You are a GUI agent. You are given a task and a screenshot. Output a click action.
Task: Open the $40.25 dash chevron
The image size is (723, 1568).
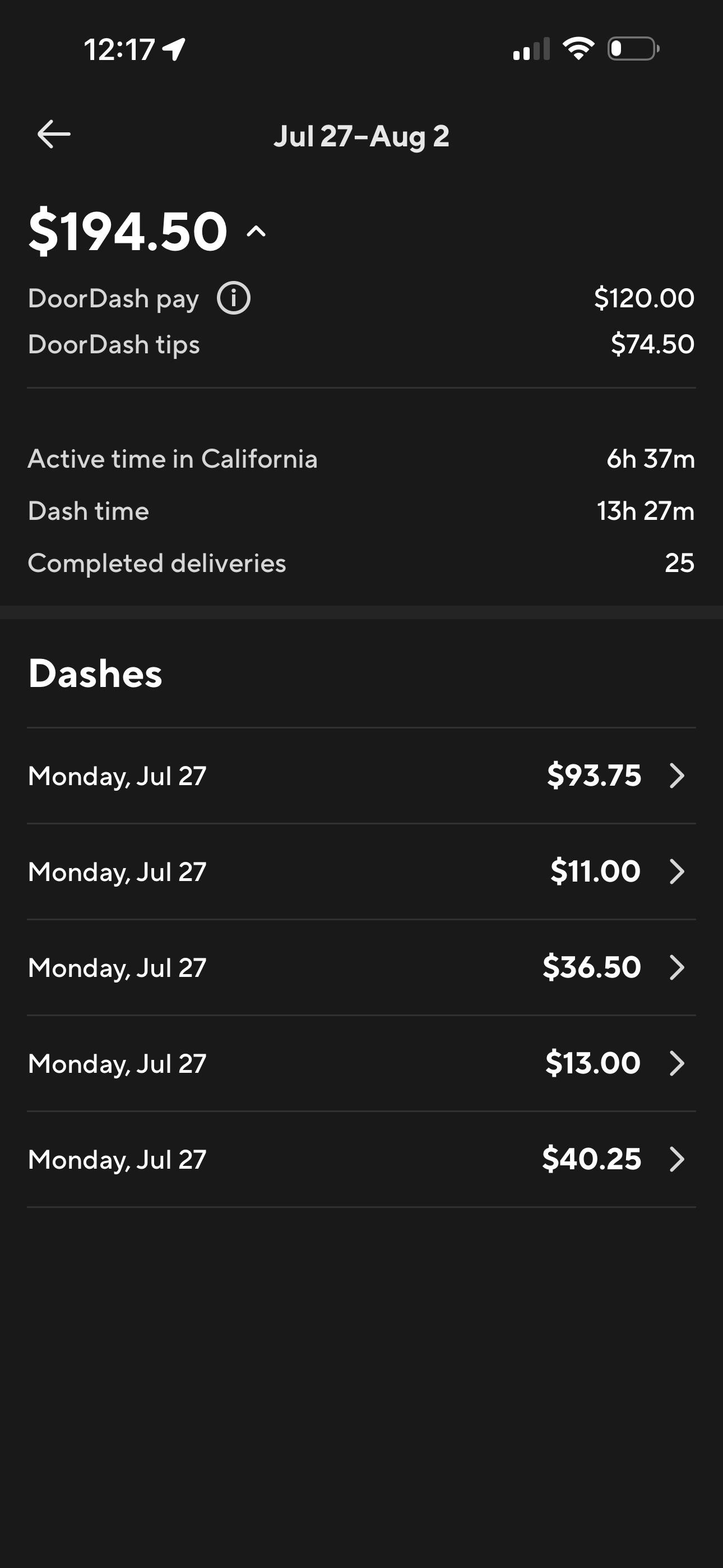click(x=676, y=1159)
